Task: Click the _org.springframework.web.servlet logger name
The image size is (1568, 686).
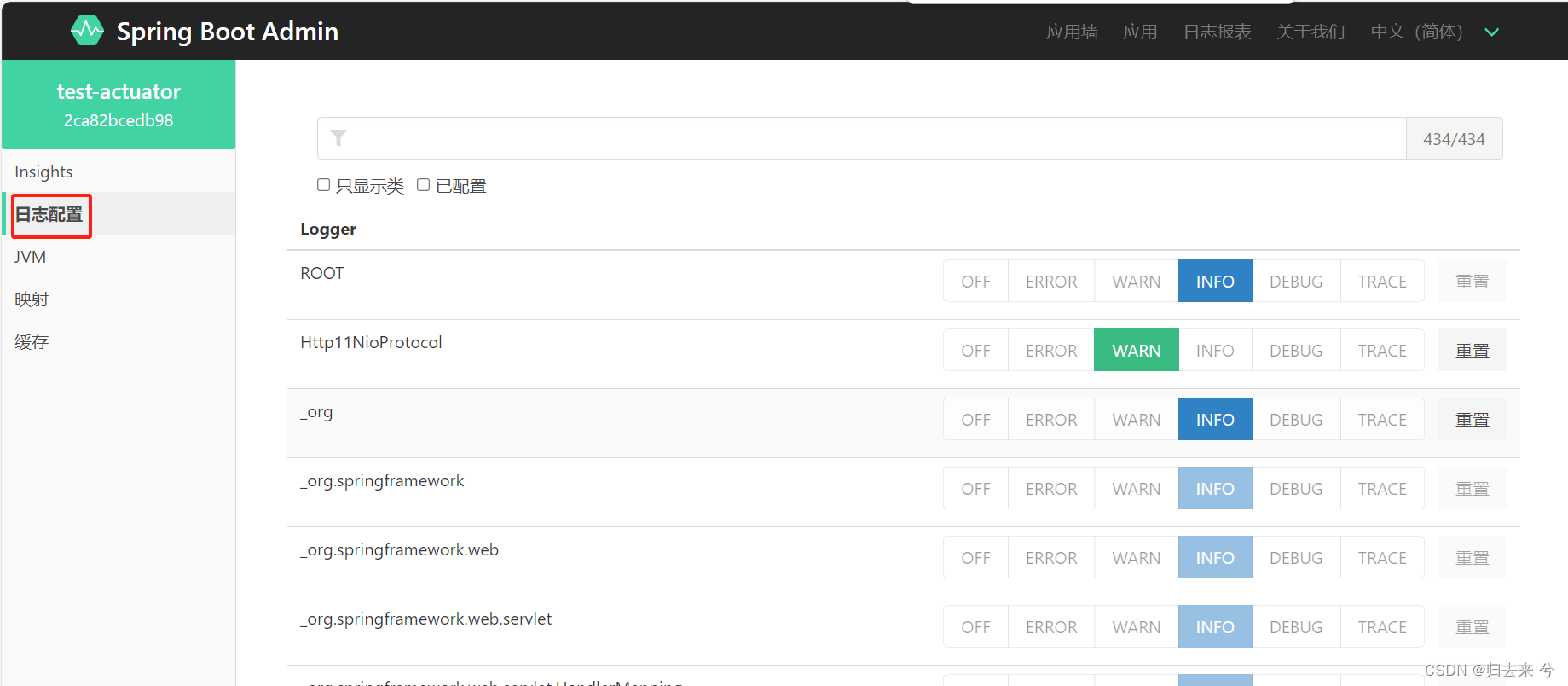Action: (x=425, y=619)
